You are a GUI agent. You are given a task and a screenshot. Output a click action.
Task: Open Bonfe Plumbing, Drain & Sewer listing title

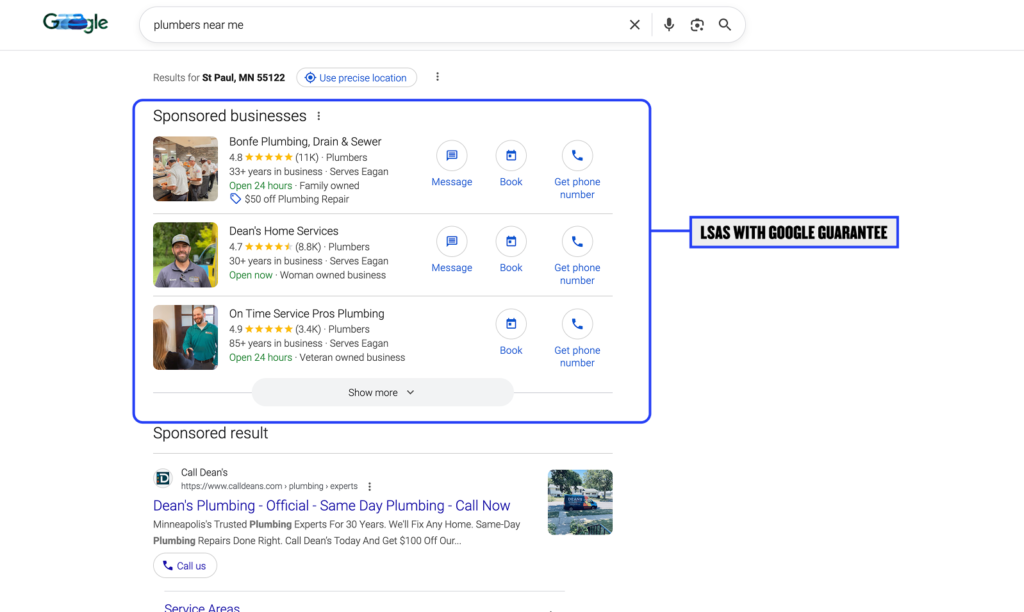(x=305, y=142)
